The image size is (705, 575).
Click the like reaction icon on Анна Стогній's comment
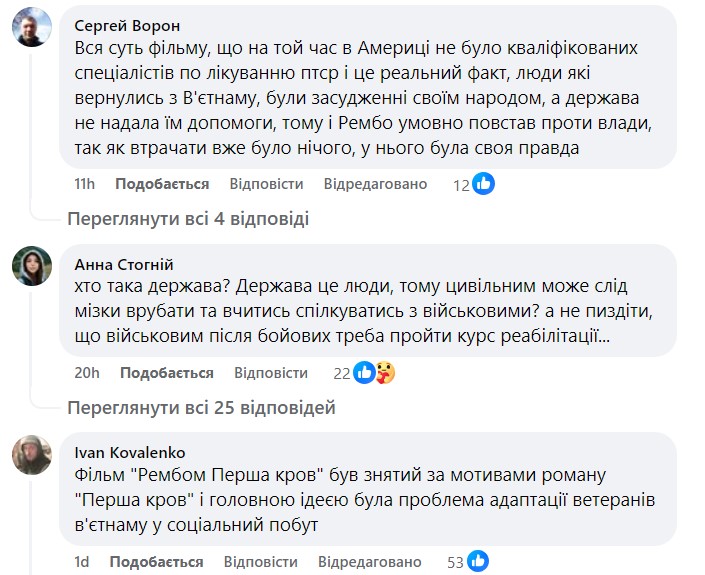pyautogui.click(x=364, y=373)
